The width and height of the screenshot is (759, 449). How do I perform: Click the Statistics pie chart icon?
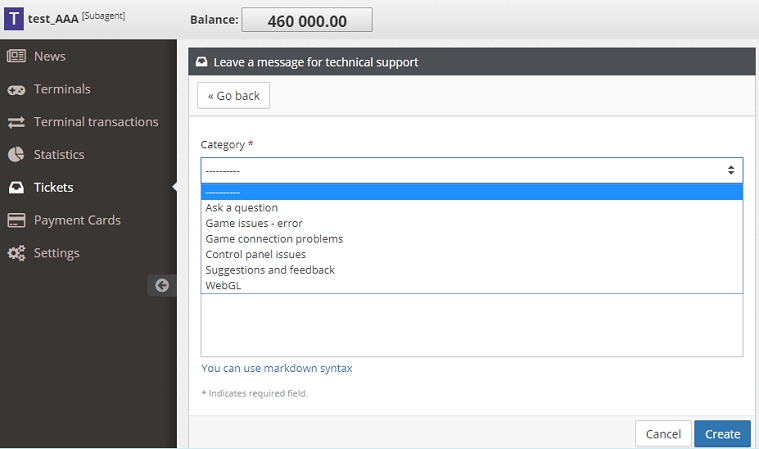pyautogui.click(x=16, y=155)
